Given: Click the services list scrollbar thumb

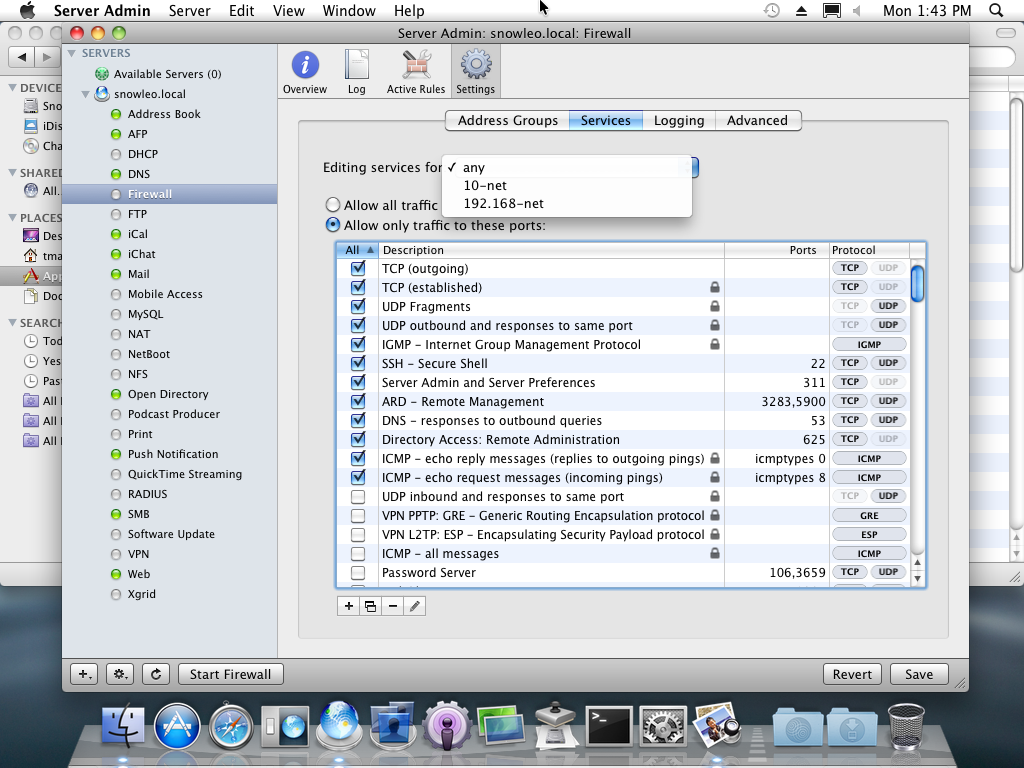Looking at the screenshot, I should [x=918, y=283].
